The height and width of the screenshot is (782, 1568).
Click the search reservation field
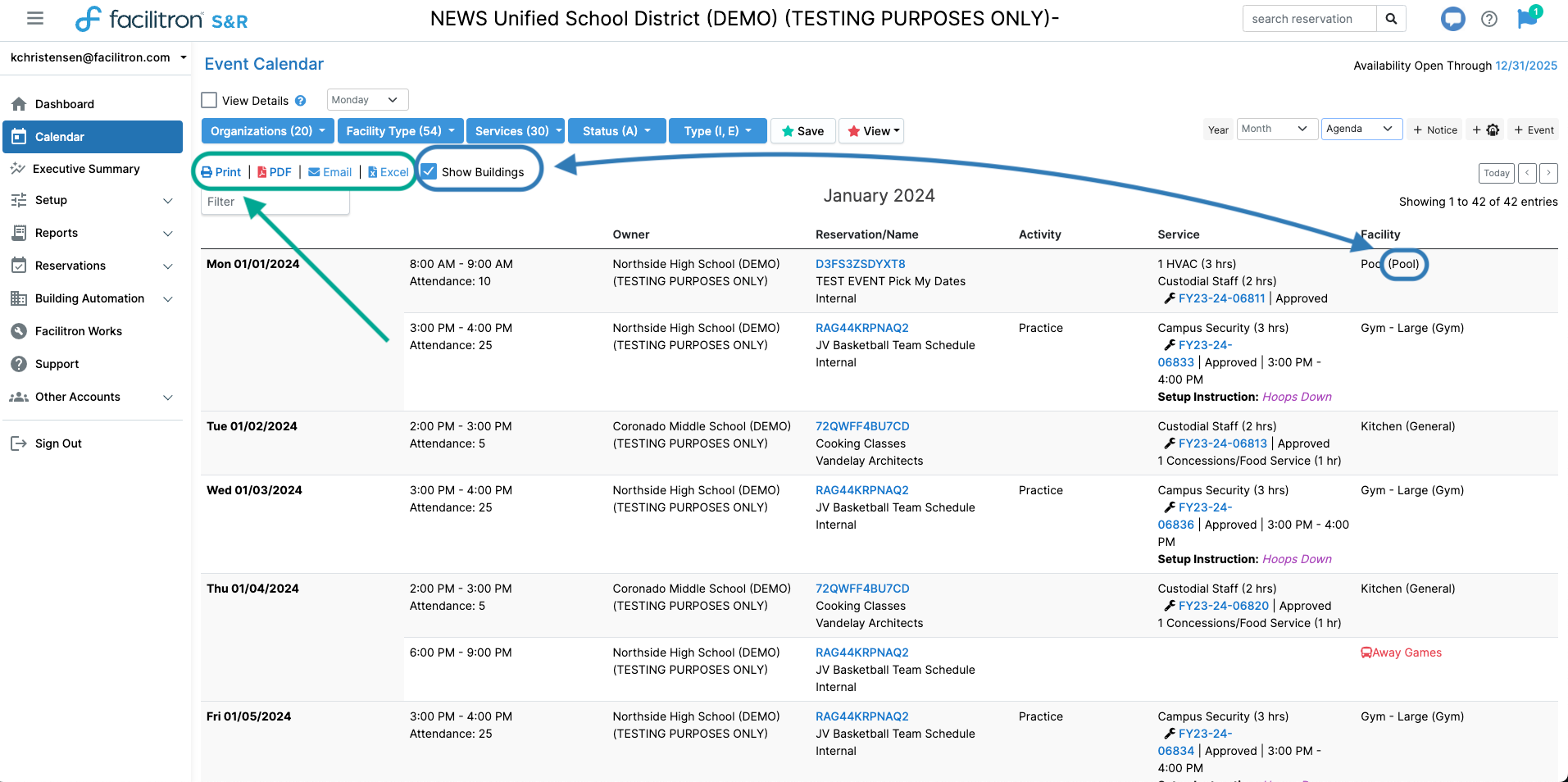pos(1309,19)
